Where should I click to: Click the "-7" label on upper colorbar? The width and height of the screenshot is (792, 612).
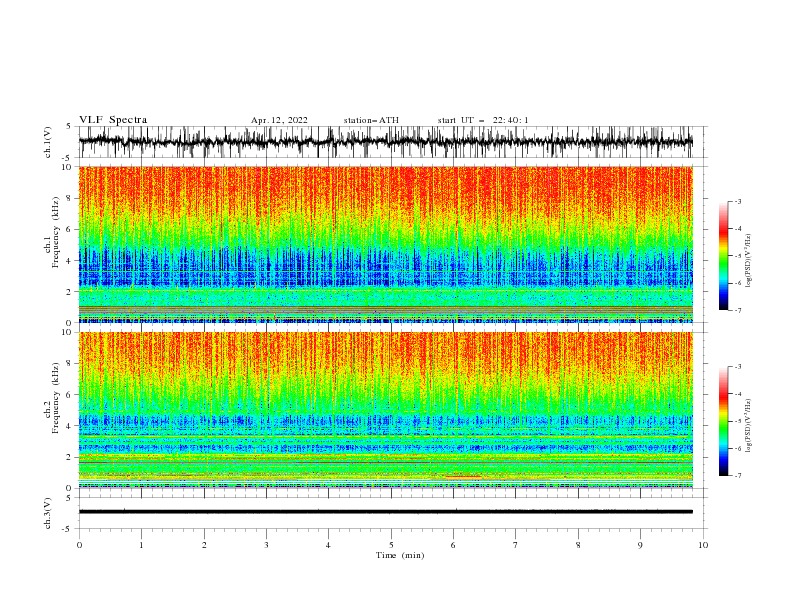coord(737,310)
